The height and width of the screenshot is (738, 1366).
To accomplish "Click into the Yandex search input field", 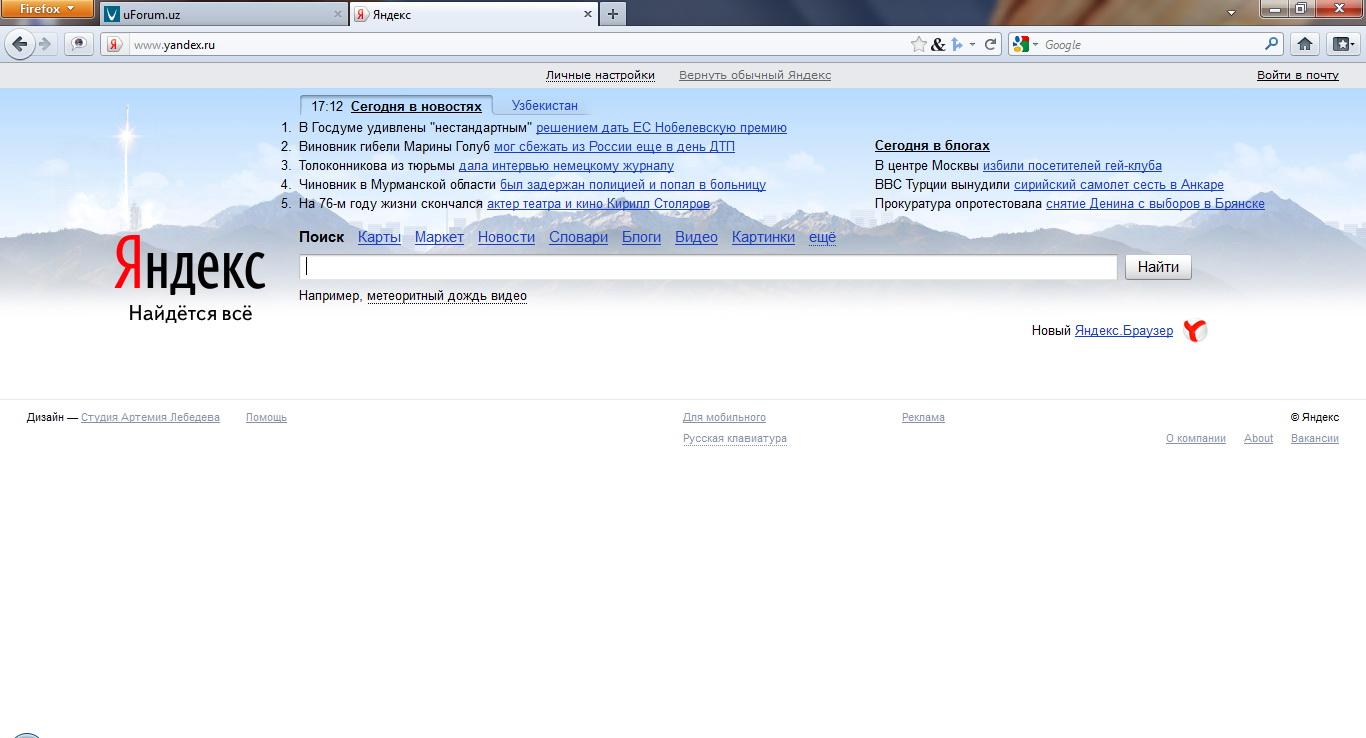I will (x=708, y=267).
